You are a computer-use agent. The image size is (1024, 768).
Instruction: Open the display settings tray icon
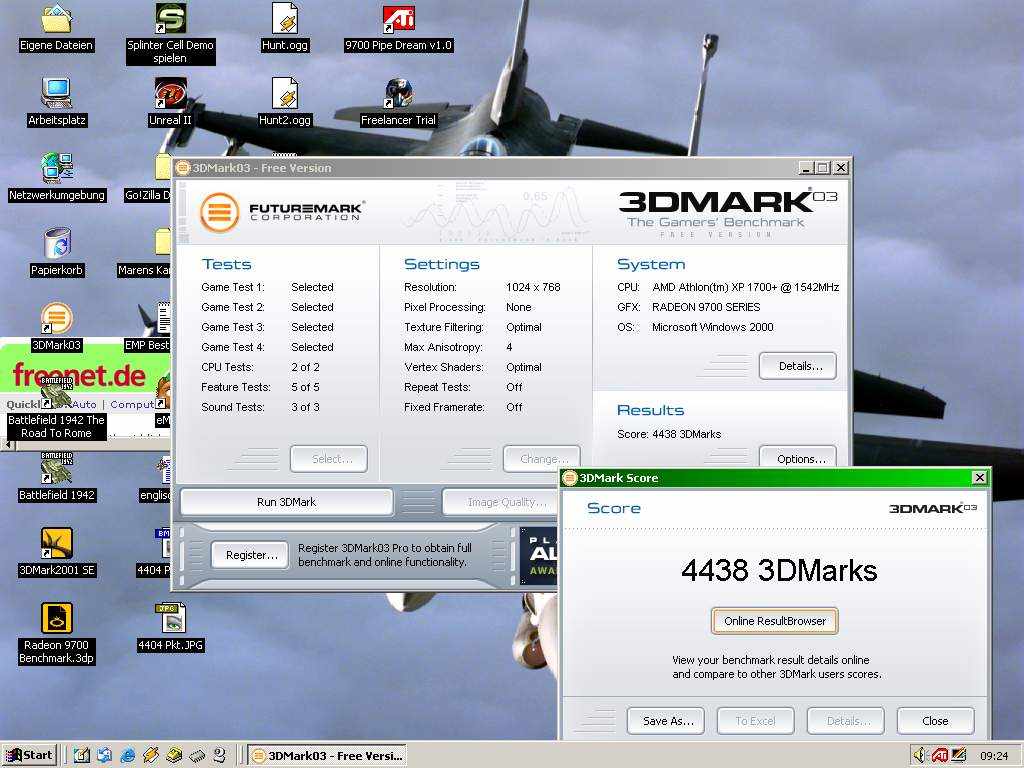coord(958,756)
